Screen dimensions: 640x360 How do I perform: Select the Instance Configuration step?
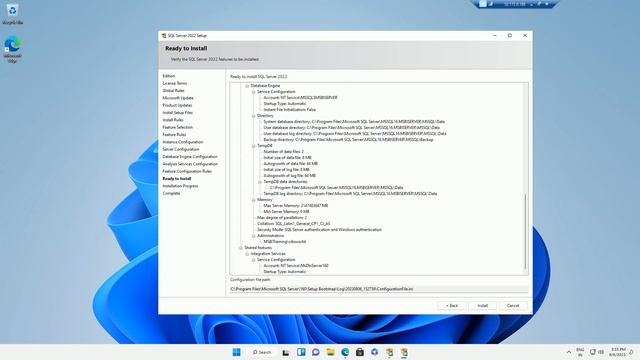coord(183,142)
